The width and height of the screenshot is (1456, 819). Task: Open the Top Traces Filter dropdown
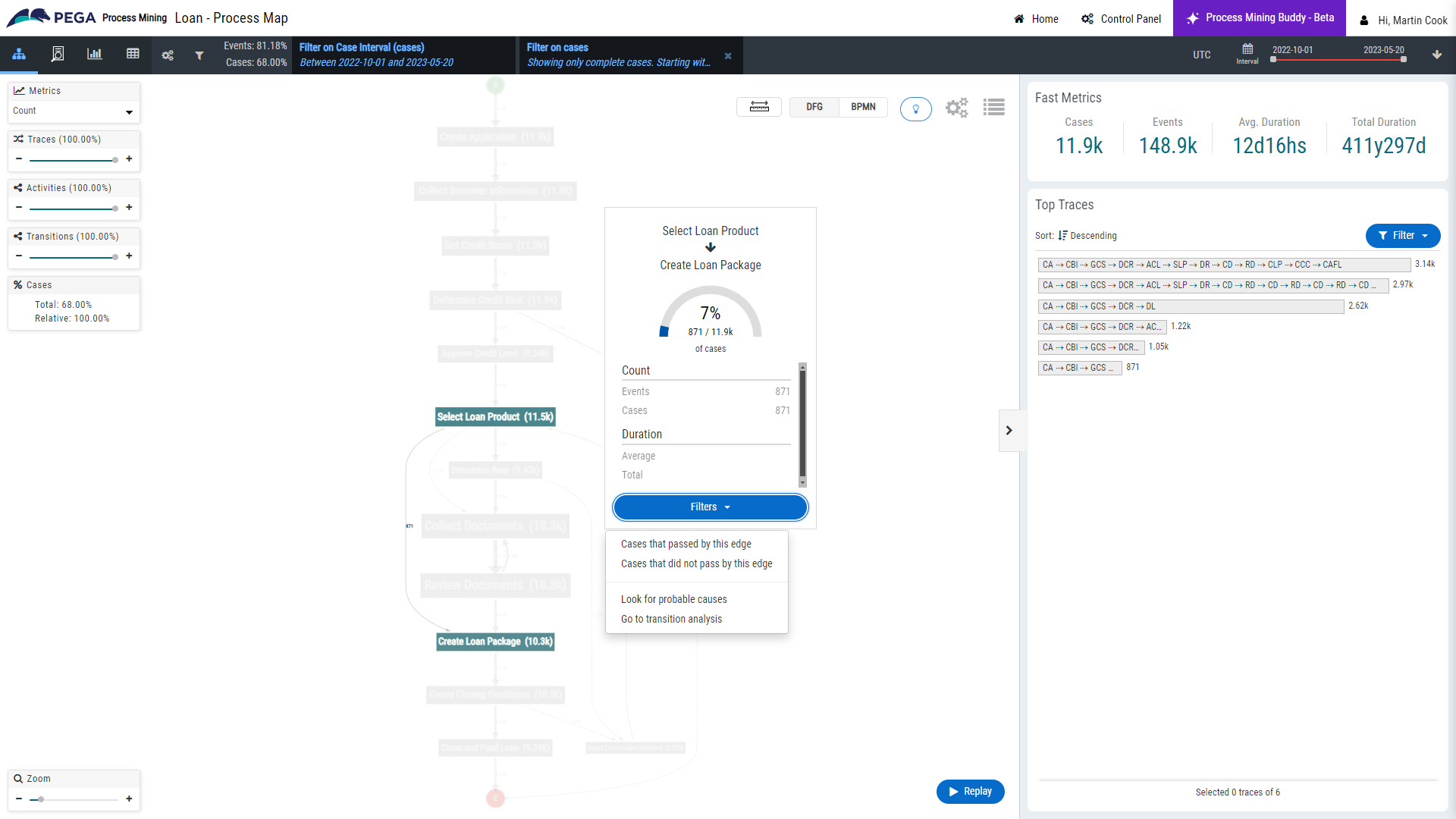(1403, 236)
